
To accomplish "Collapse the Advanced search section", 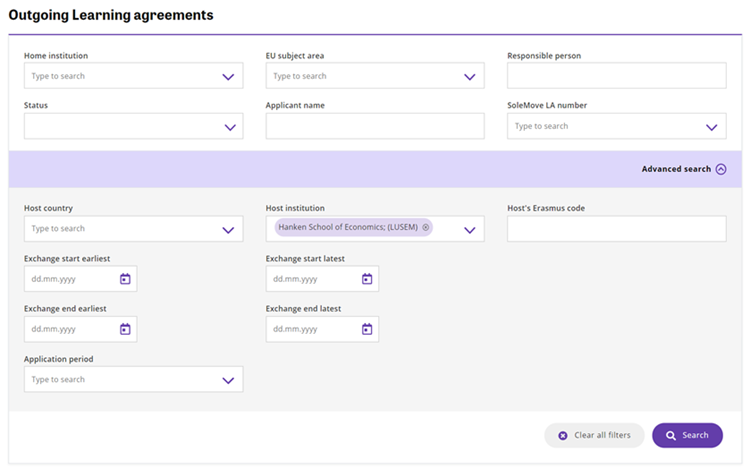I will 721,169.
